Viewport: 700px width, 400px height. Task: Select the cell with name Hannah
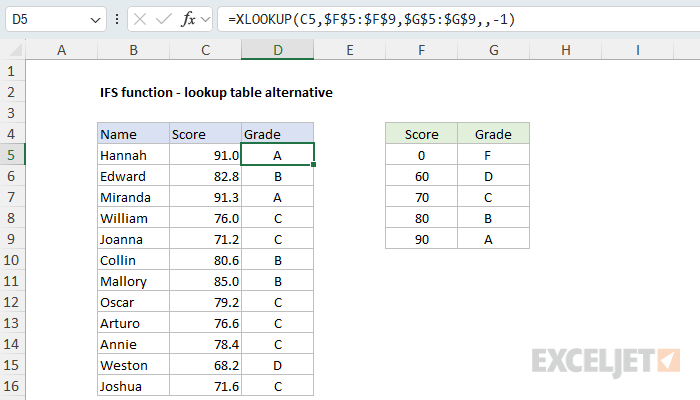[133, 155]
